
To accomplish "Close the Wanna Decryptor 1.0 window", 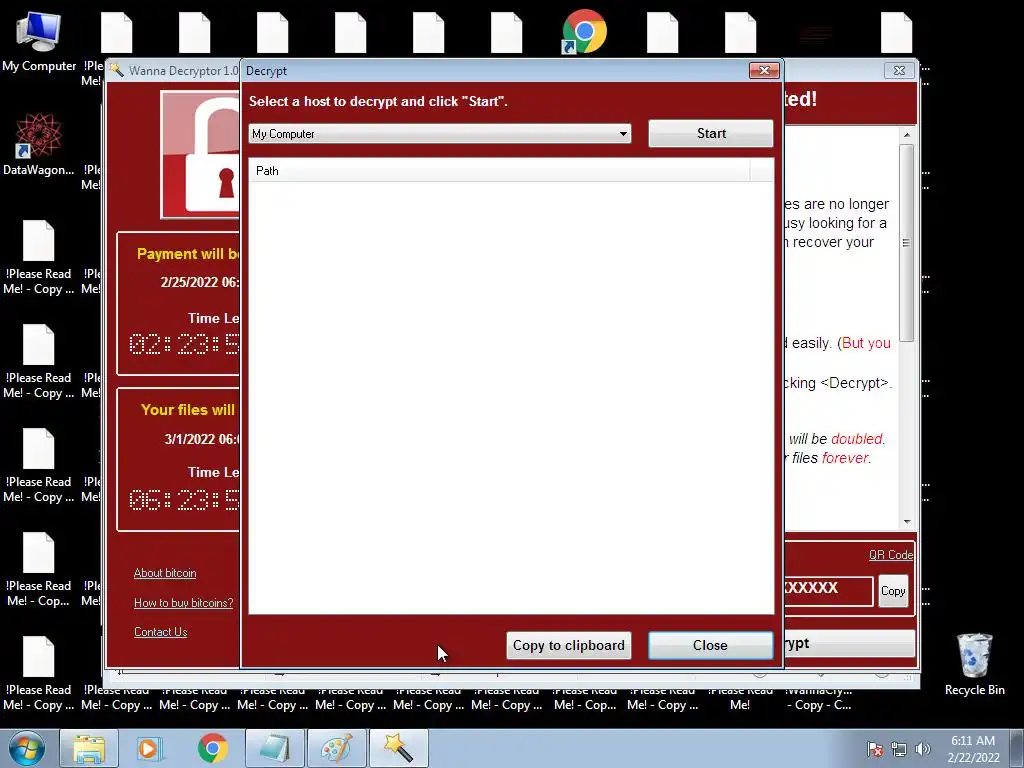I will [x=899, y=71].
